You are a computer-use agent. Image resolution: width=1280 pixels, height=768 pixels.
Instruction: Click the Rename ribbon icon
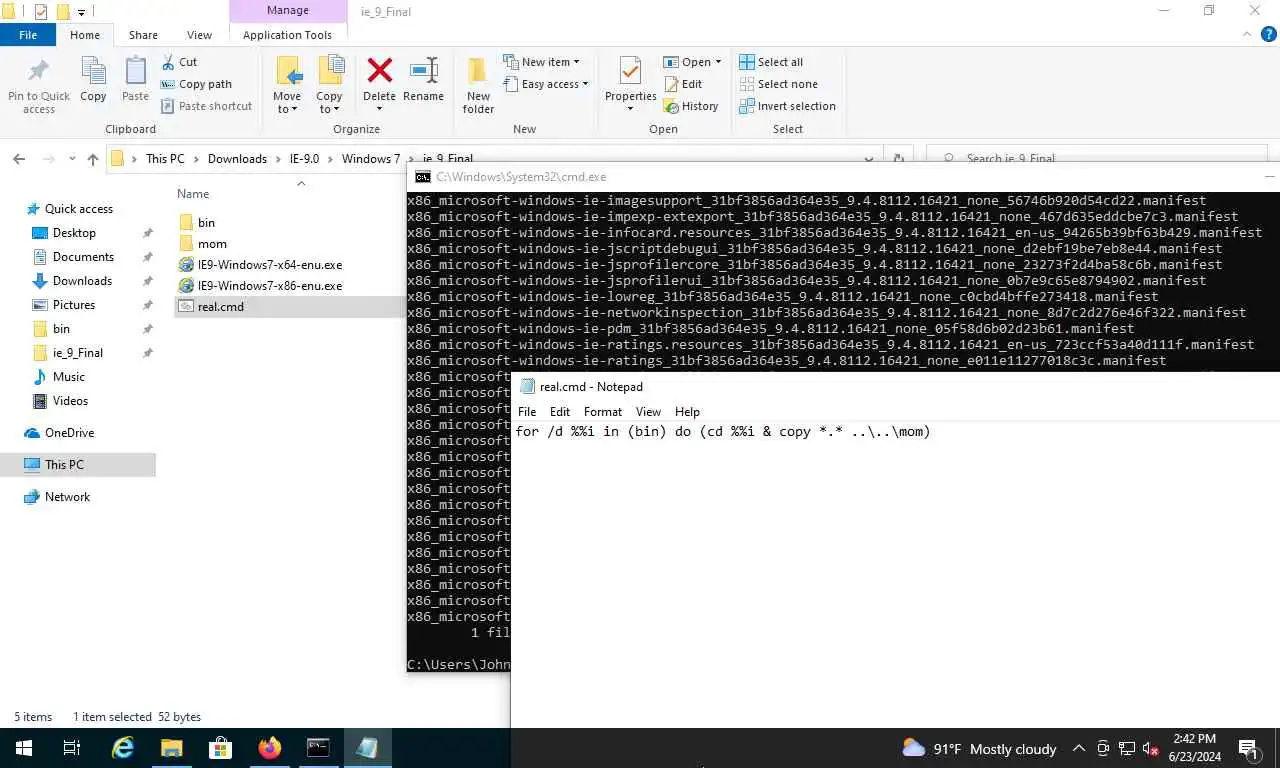[x=424, y=70]
